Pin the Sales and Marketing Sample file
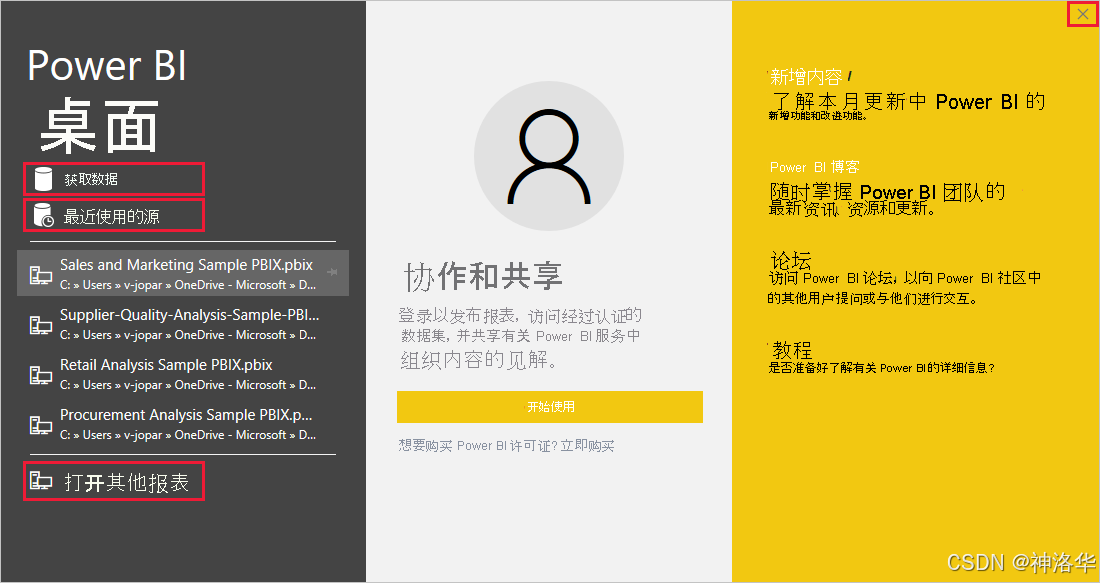Screen dimensions: 1100x583 pos(332,272)
